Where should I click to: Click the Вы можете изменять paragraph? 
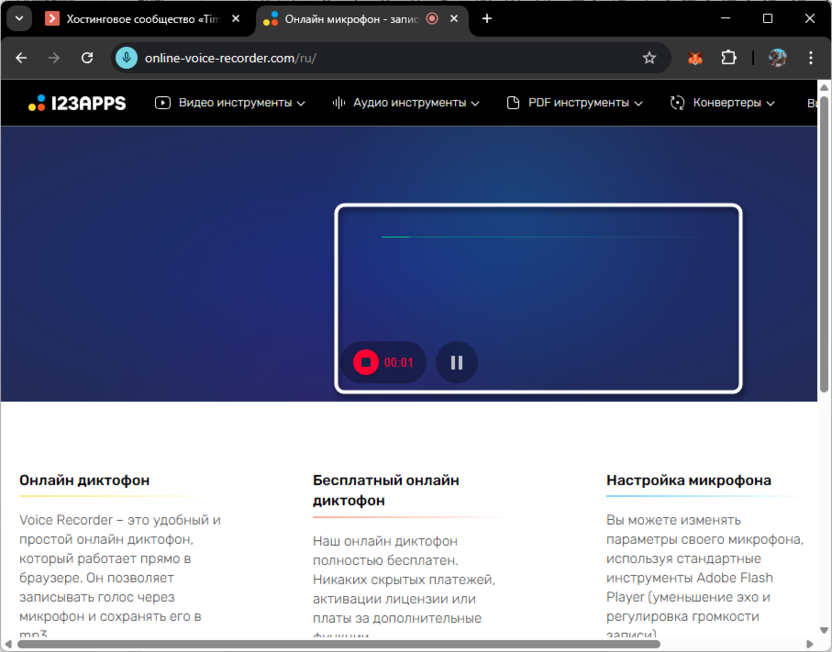705,577
